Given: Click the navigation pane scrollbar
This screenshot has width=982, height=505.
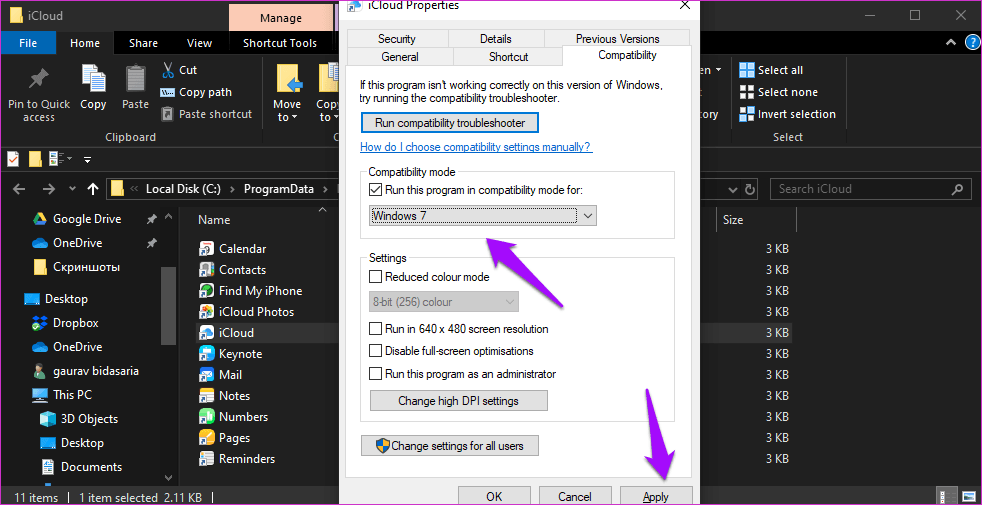Looking at the screenshot, I should pyautogui.click(x=169, y=306).
